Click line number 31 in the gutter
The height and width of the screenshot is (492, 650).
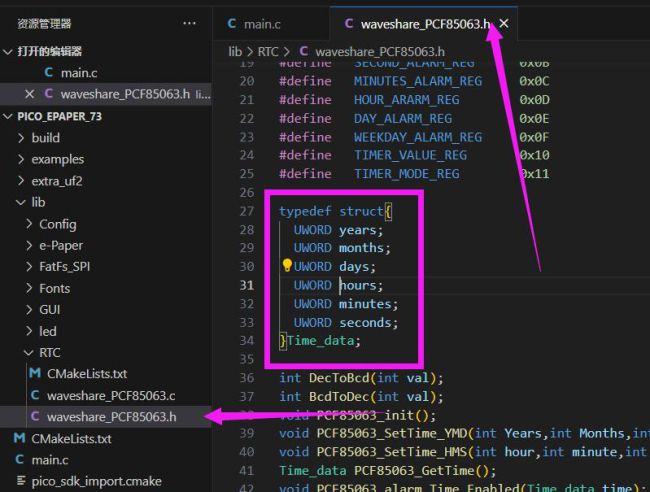(247, 285)
